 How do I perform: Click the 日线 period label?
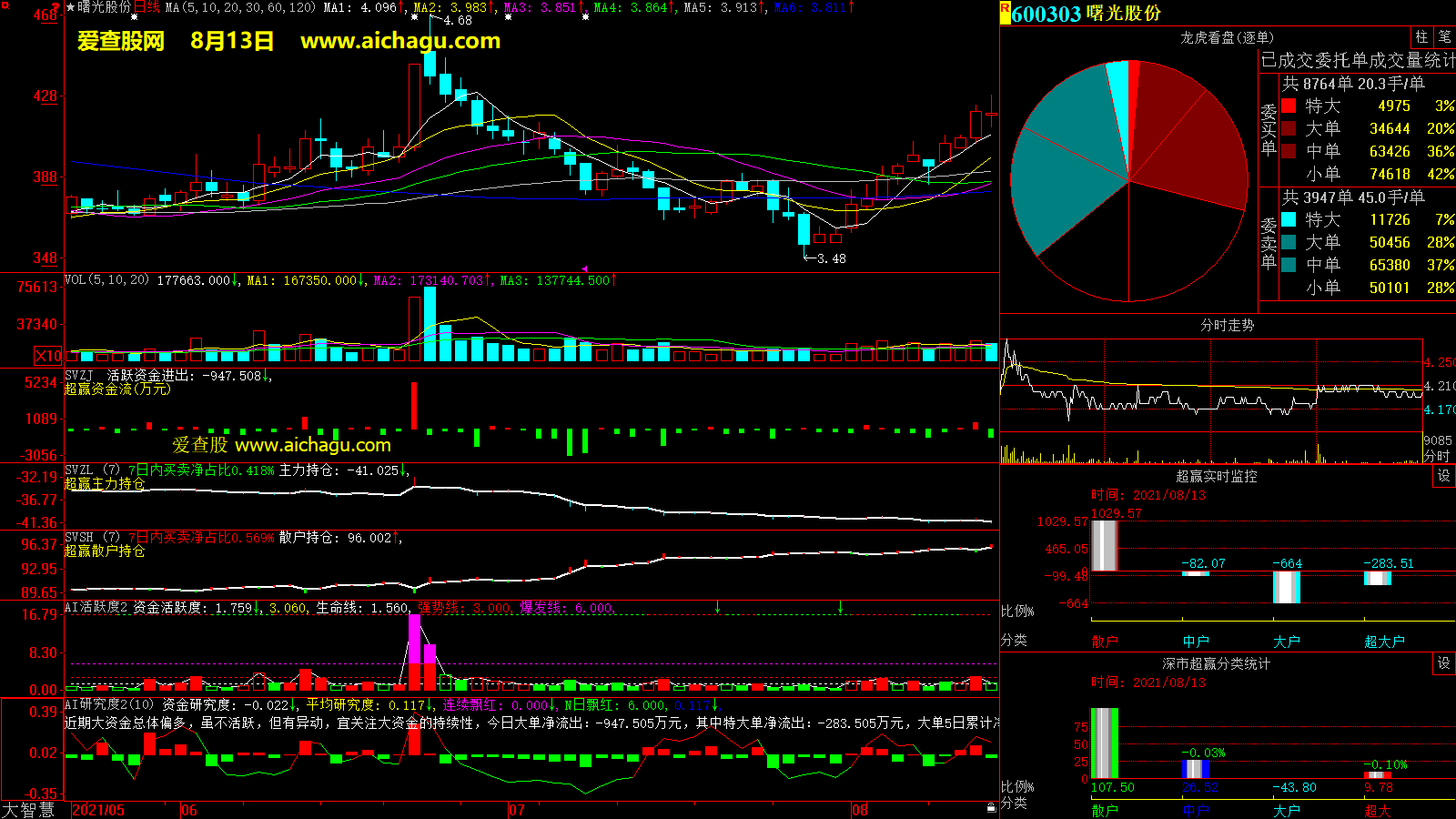click(x=147, y=7)
